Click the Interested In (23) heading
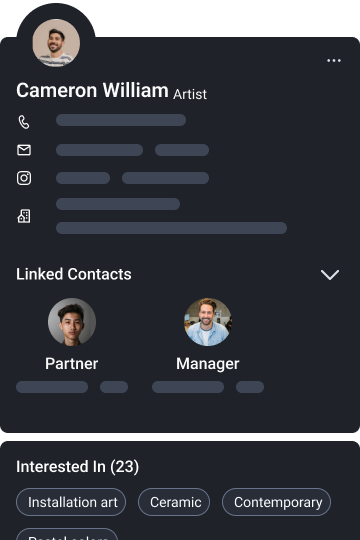 point(78,467)
